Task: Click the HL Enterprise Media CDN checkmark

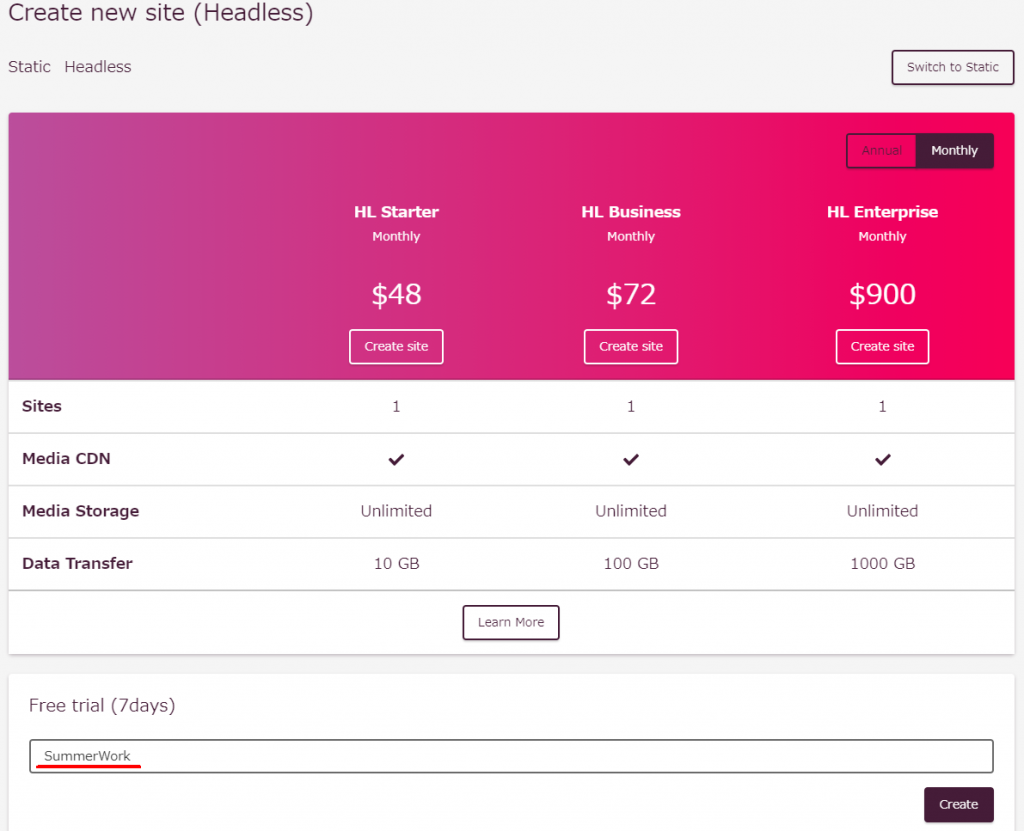Action: (882, 459)
